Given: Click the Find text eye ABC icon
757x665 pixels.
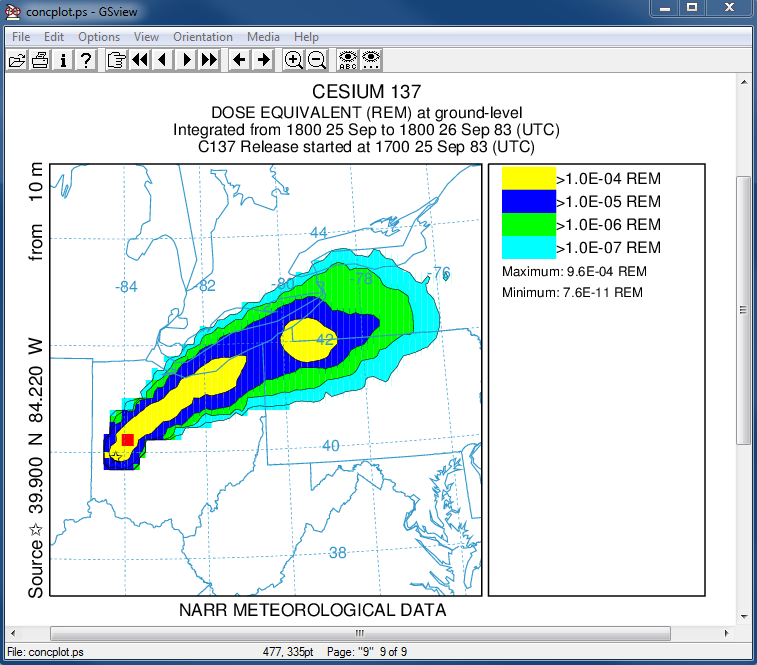Looking at the screenshot, I should [x=347, y=60].
